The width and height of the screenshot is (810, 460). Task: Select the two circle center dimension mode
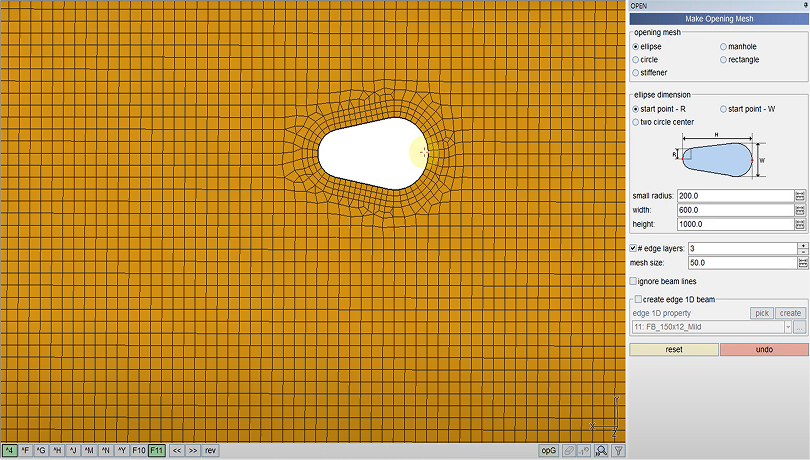pos(635,122)
